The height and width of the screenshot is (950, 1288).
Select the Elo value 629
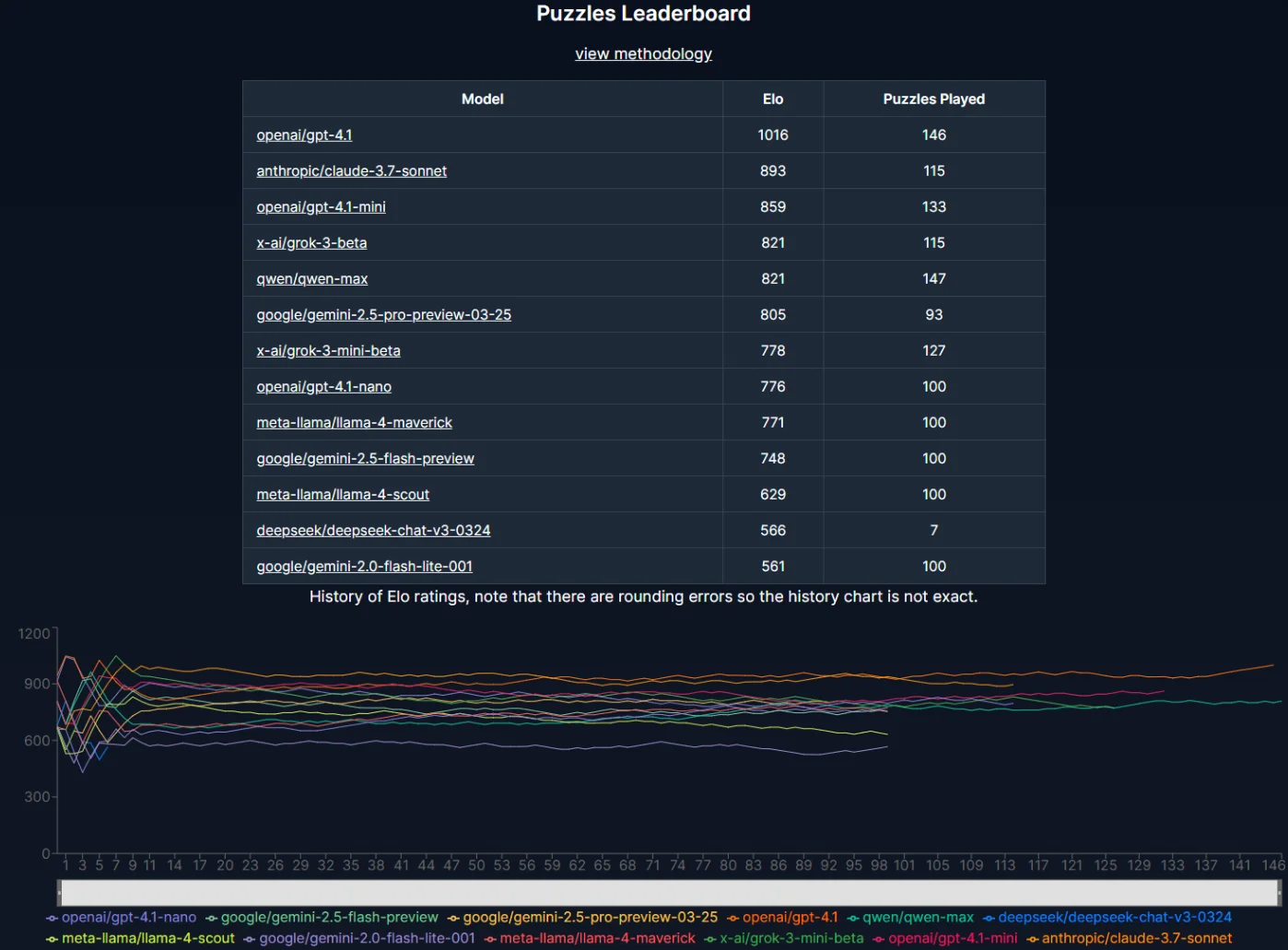pyautogui.click(x=773, y=494)
